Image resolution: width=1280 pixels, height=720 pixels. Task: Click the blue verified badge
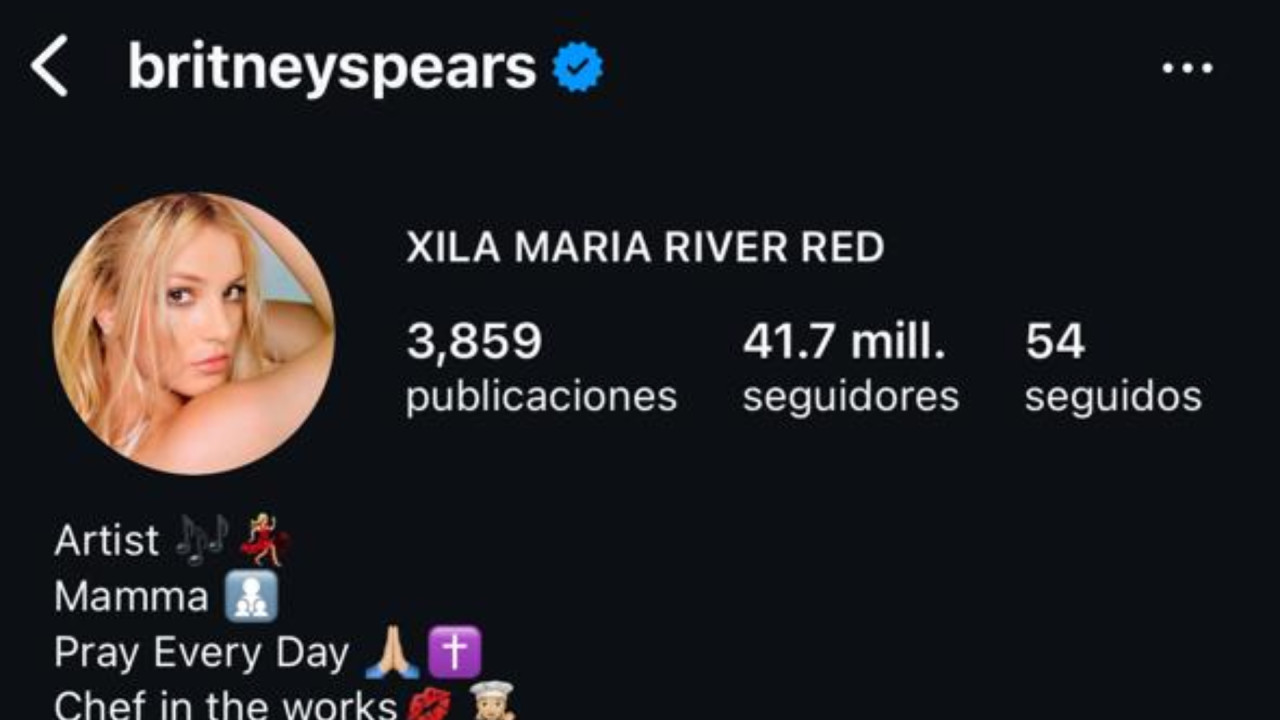[578, 68]
